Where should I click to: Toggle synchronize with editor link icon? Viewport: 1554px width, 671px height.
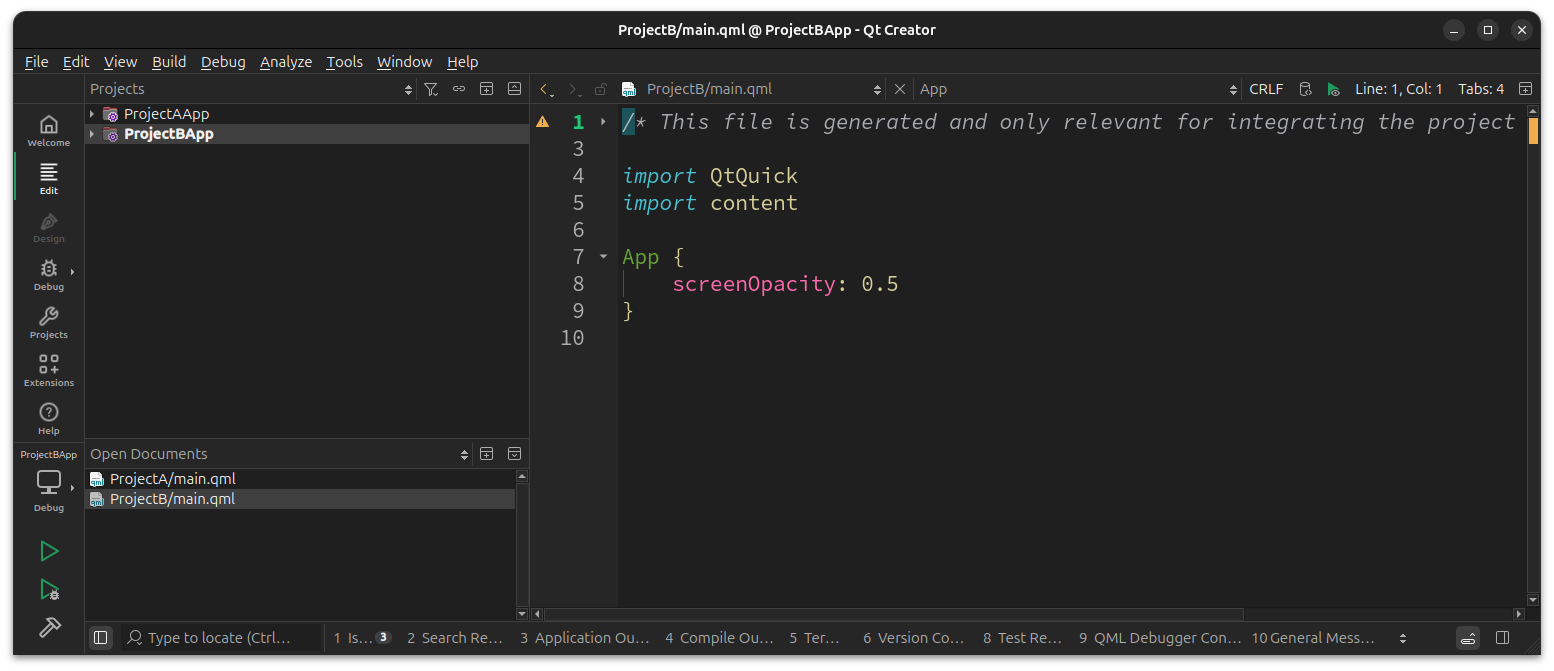point(459,89)
